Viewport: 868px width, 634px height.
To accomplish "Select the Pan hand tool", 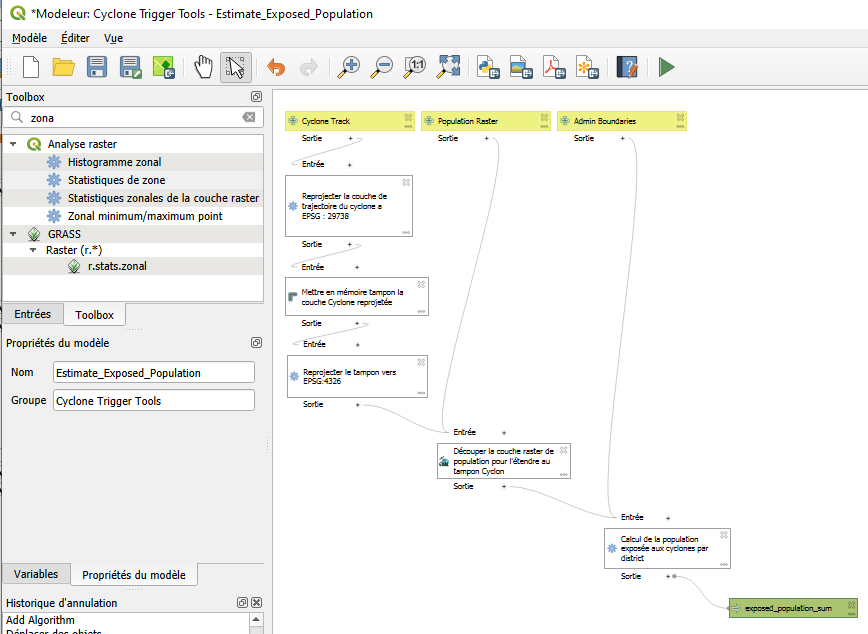I will [204, 67].
